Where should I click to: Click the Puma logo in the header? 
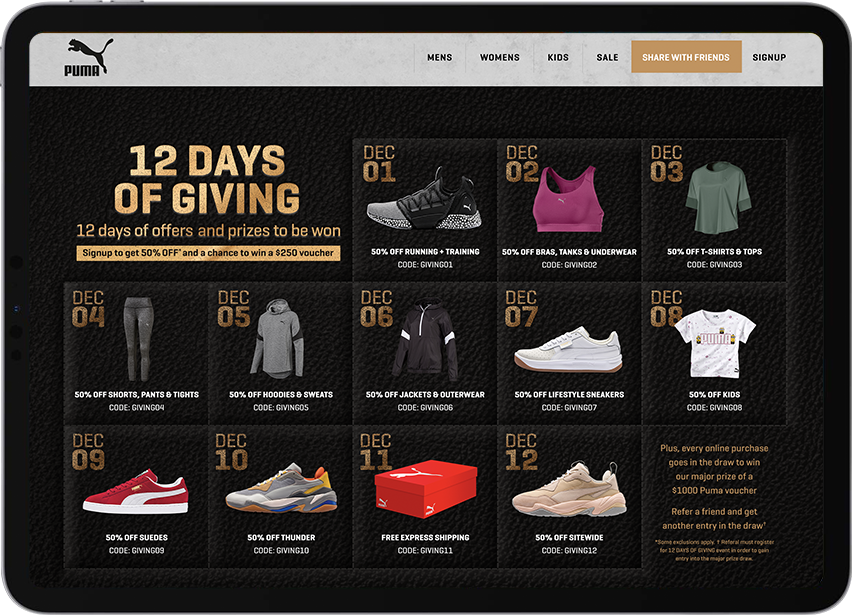click(88, 57)
